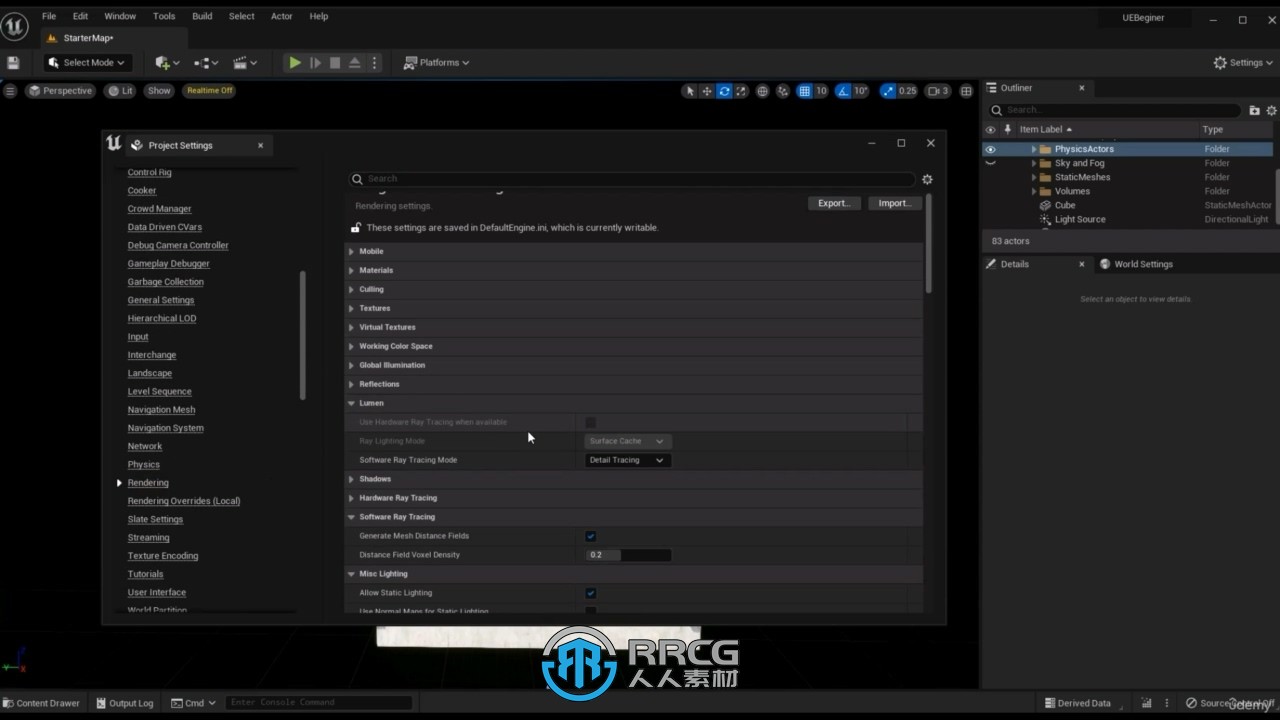1280x720 pixels.
Task: Toggle grid snapping in the viewport toolbar
Action: (805, 91)
